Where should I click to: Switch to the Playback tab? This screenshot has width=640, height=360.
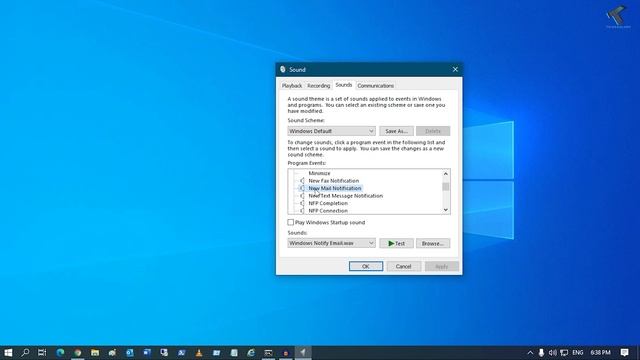292,86
